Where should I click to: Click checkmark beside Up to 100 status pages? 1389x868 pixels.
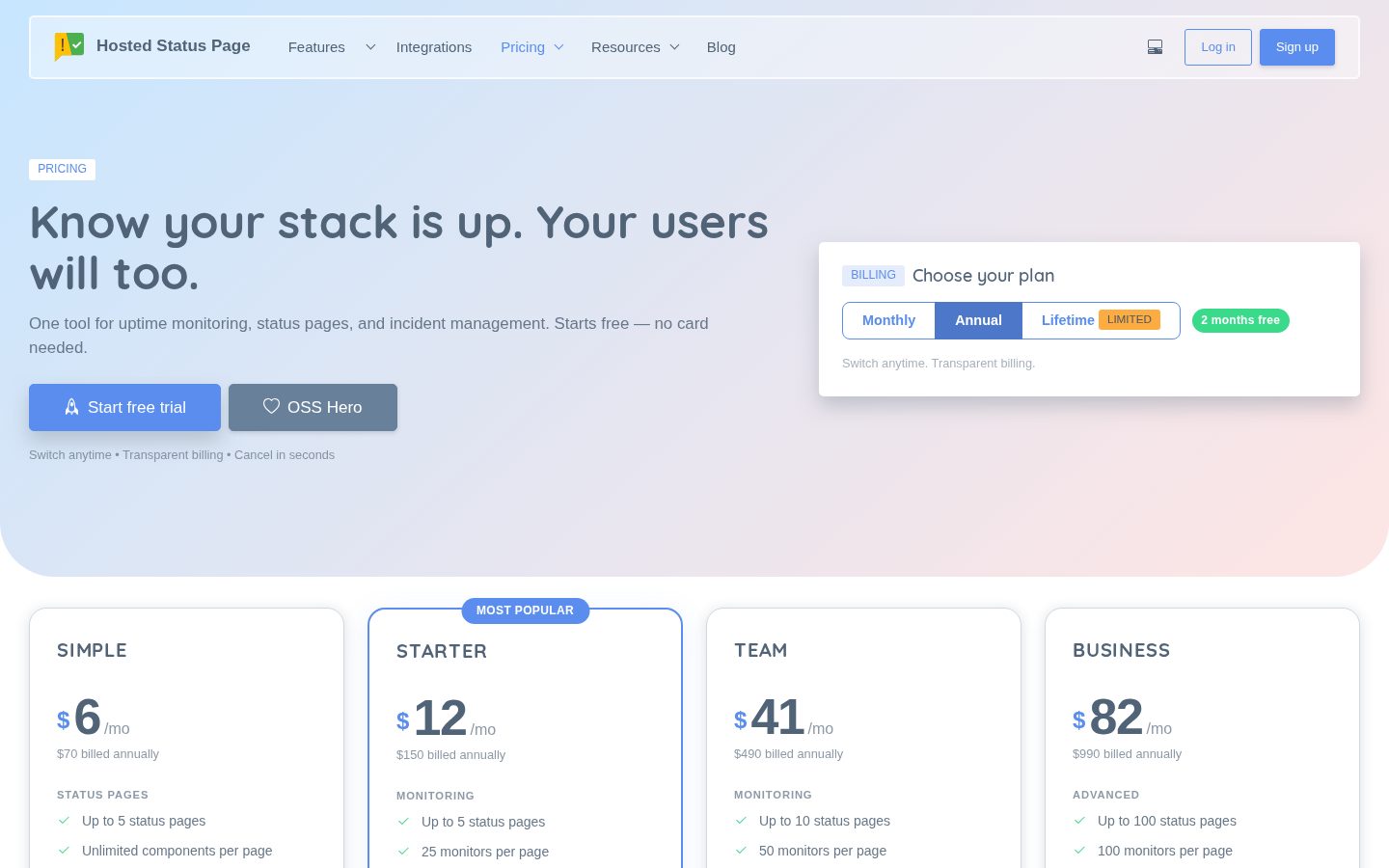[x=1079, y=821]
